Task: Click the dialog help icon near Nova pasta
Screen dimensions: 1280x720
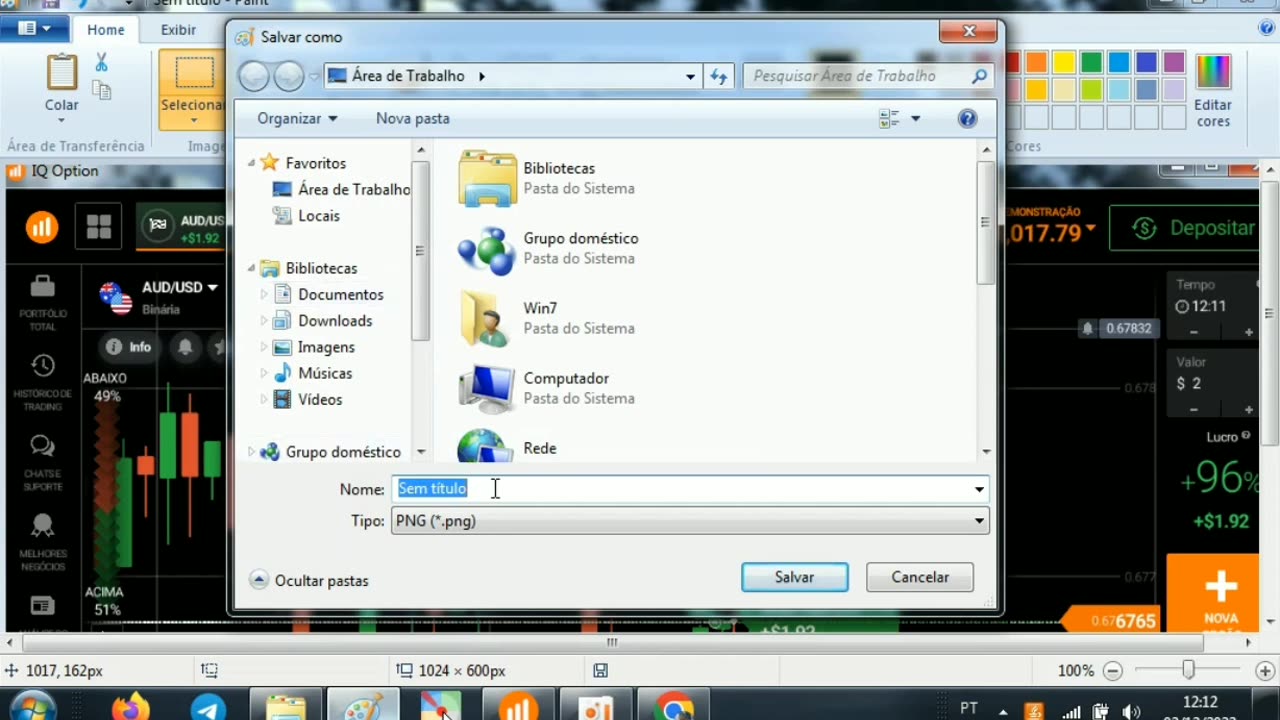Action: [967, 119]
